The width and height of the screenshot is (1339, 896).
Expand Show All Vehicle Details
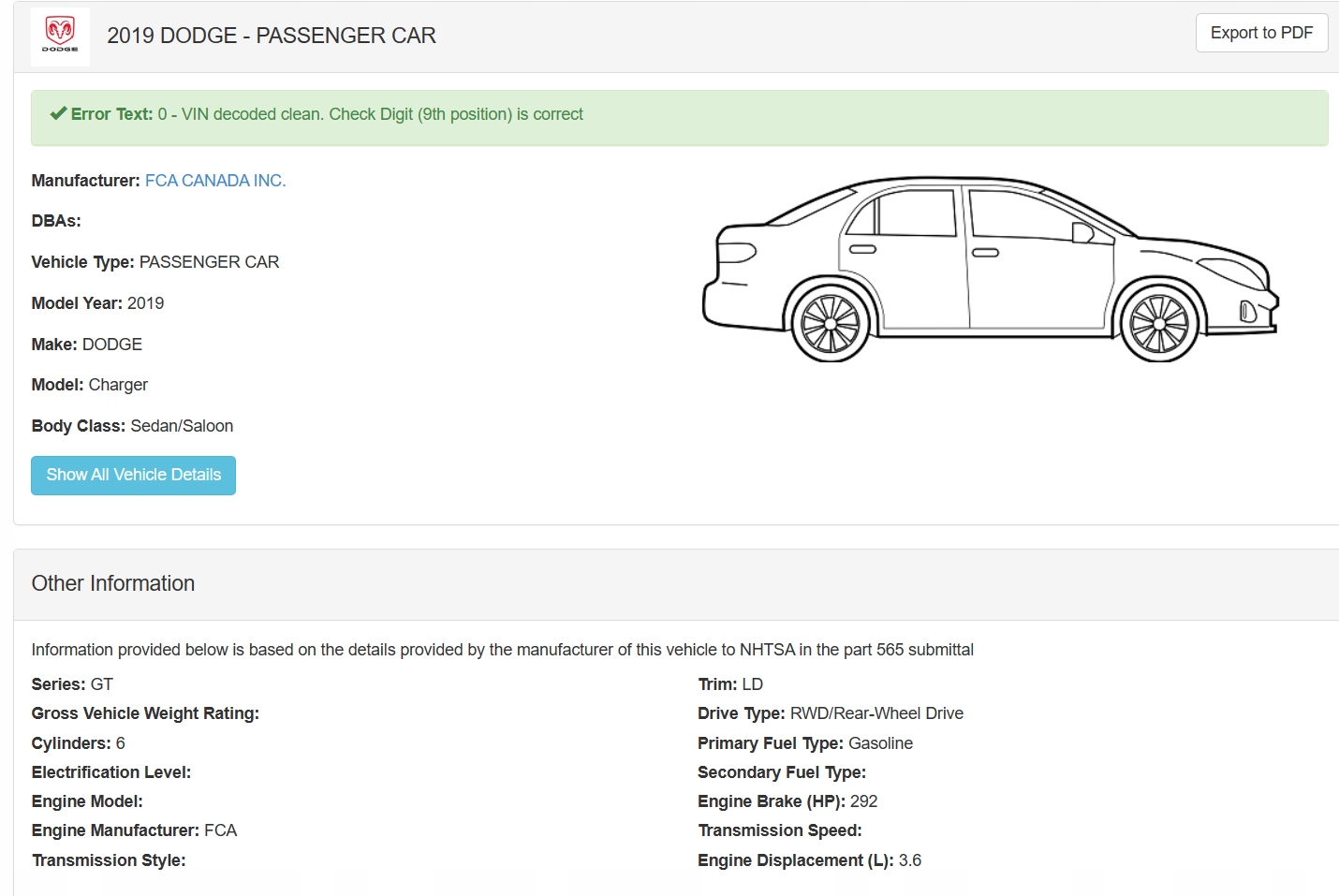(x=133, y=476)
